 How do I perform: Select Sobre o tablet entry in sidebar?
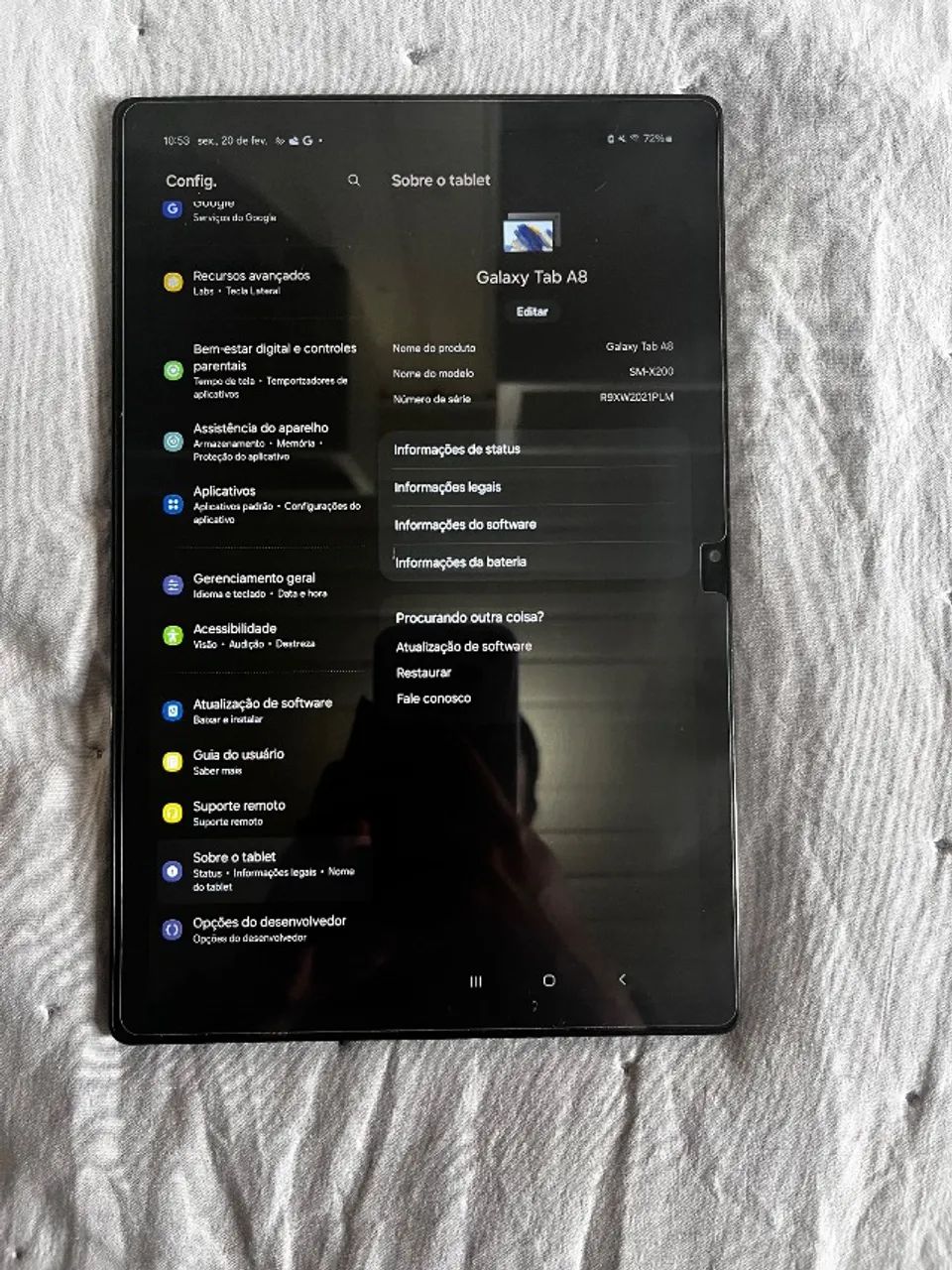(263, 871)
